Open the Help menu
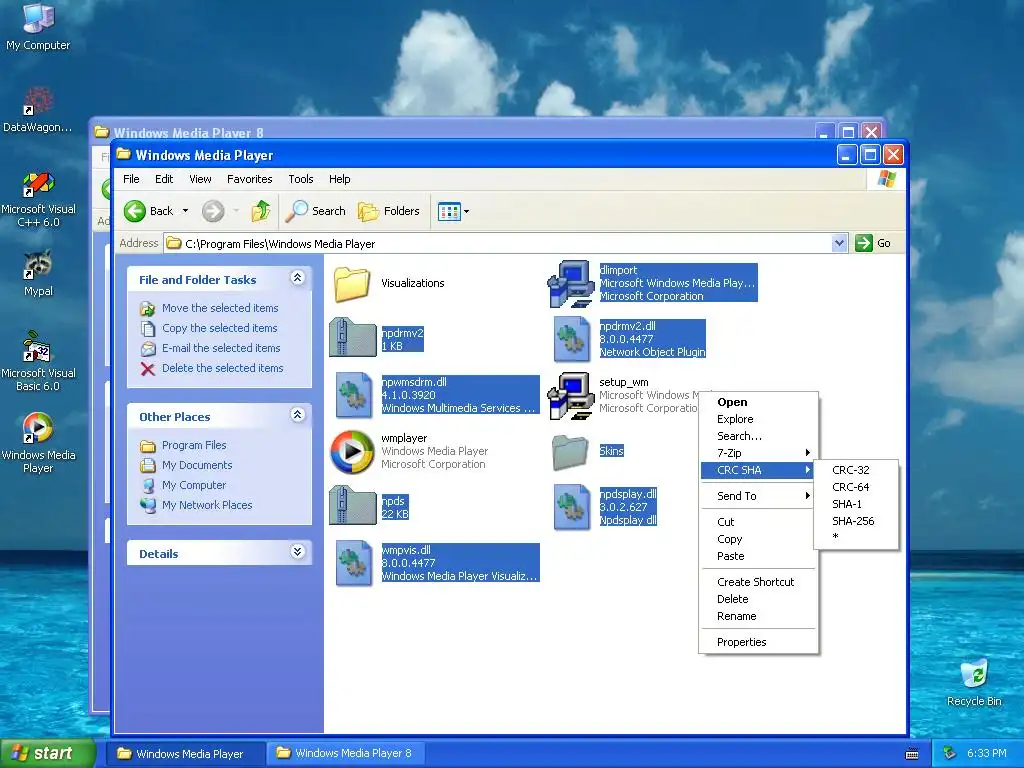The image size is (1024, 768). pos(340,179)
